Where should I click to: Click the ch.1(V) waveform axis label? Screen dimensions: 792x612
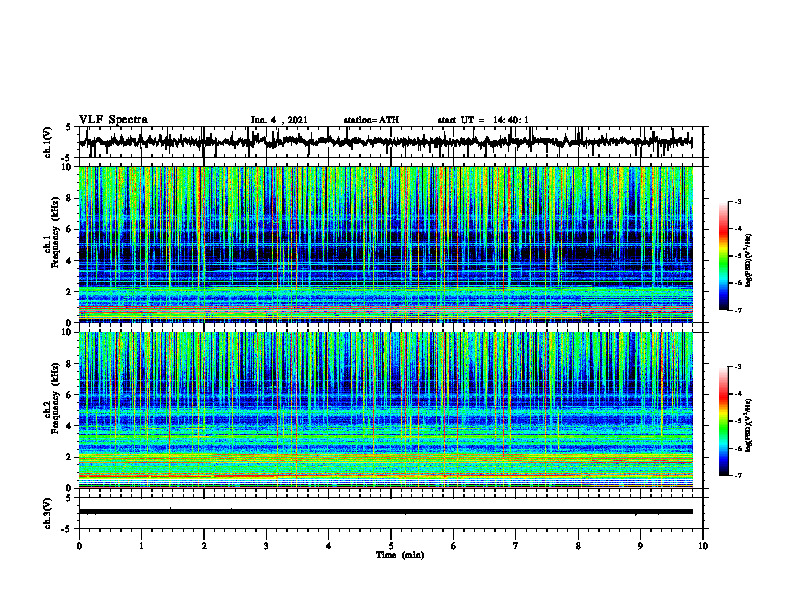click(48, 142)
